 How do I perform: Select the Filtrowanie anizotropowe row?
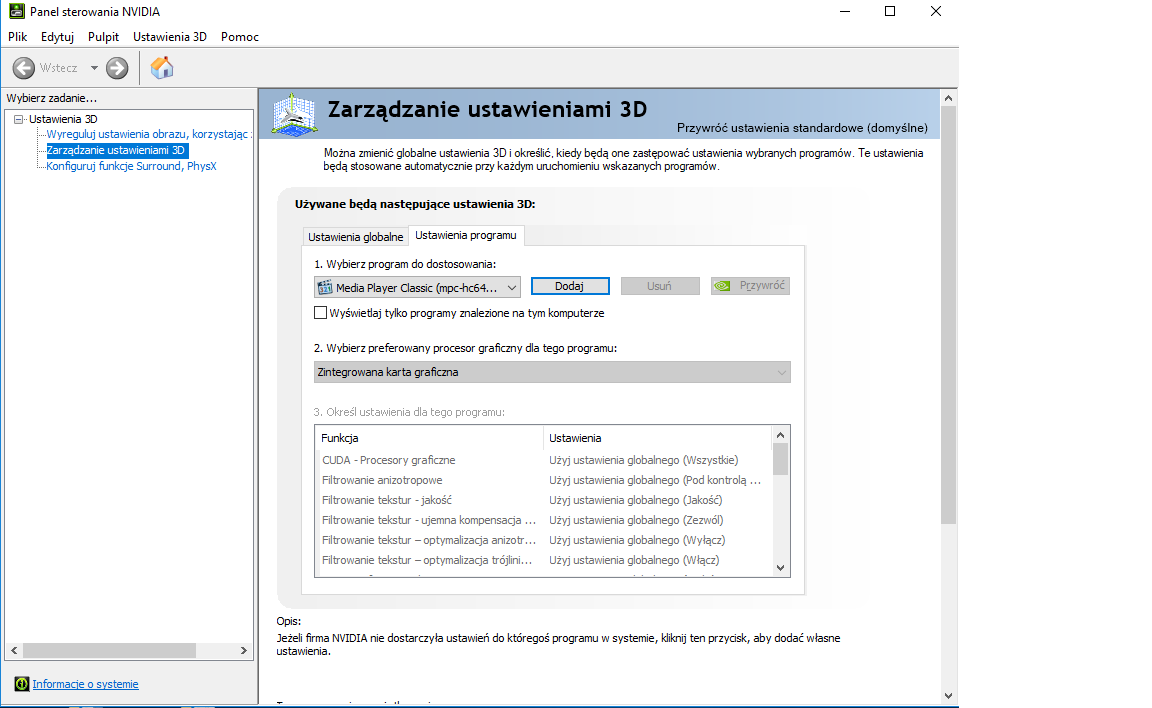click(544, 480)
